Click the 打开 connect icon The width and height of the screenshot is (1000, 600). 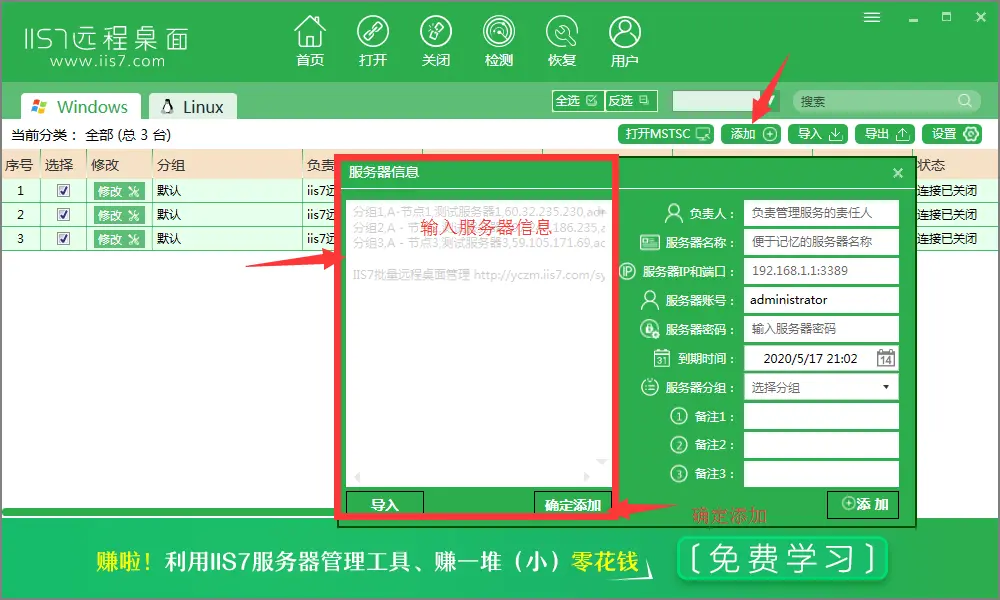point(372,41)
